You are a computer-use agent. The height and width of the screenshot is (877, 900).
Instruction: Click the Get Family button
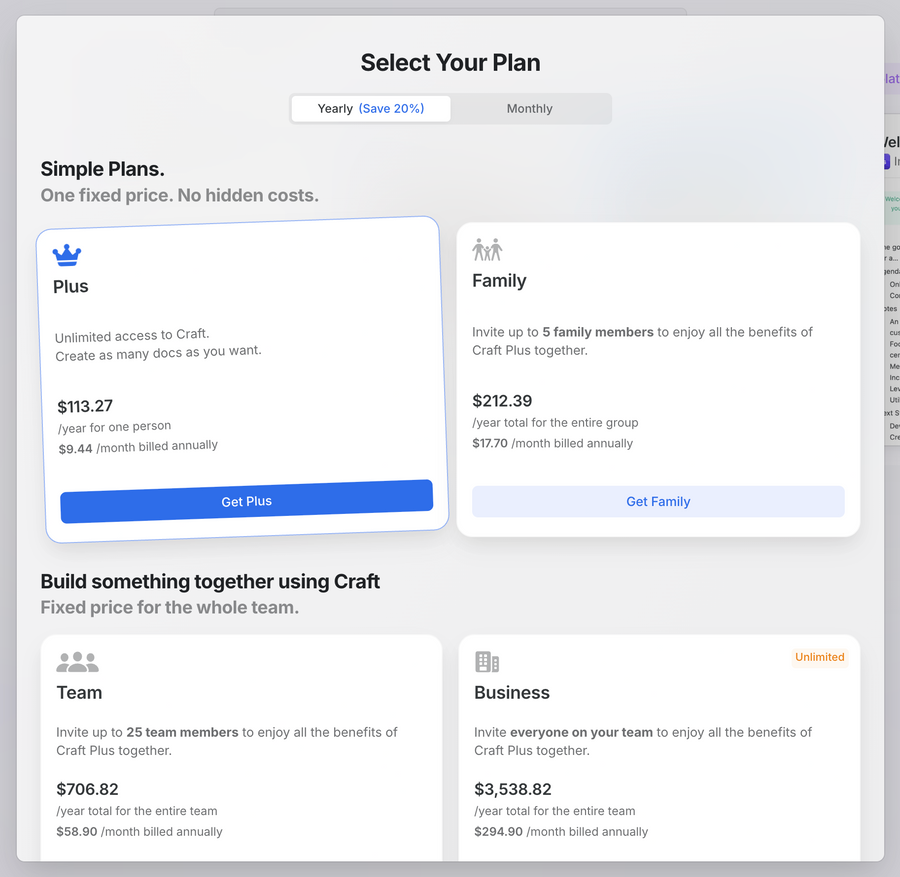pyautogui.click(x=658, y=501)
